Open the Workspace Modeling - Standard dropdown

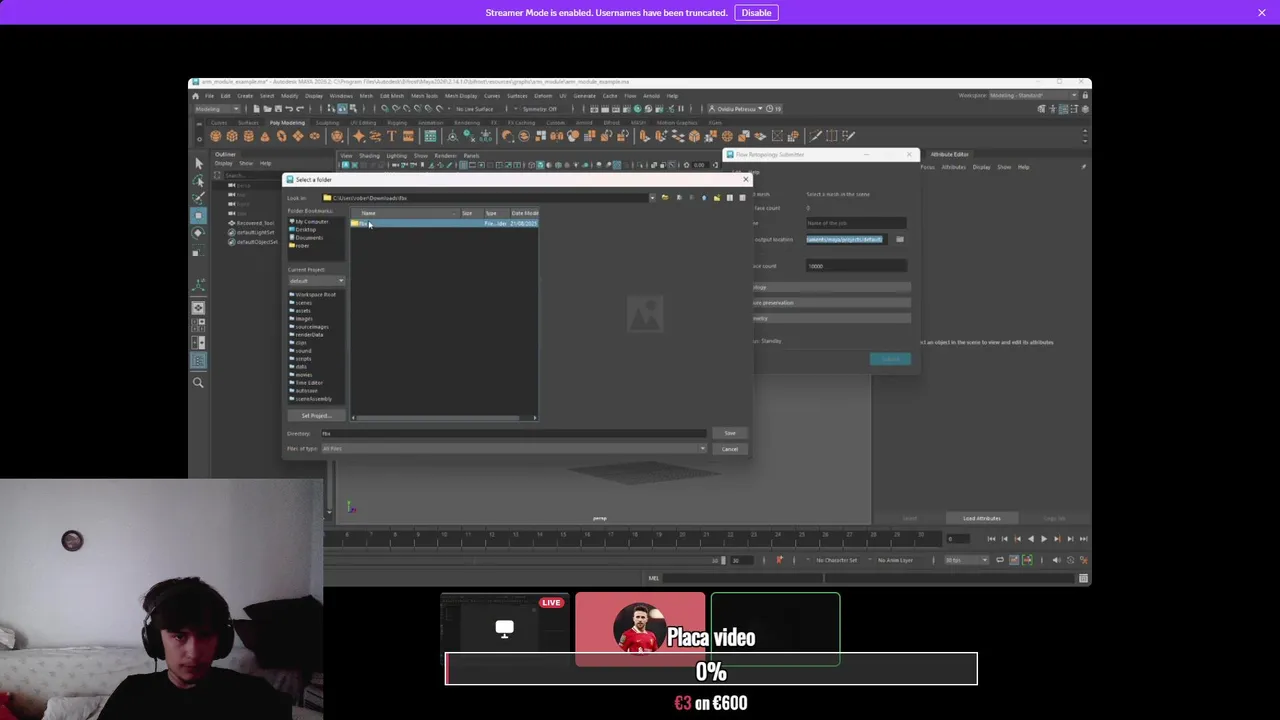tap(1032, 96)
